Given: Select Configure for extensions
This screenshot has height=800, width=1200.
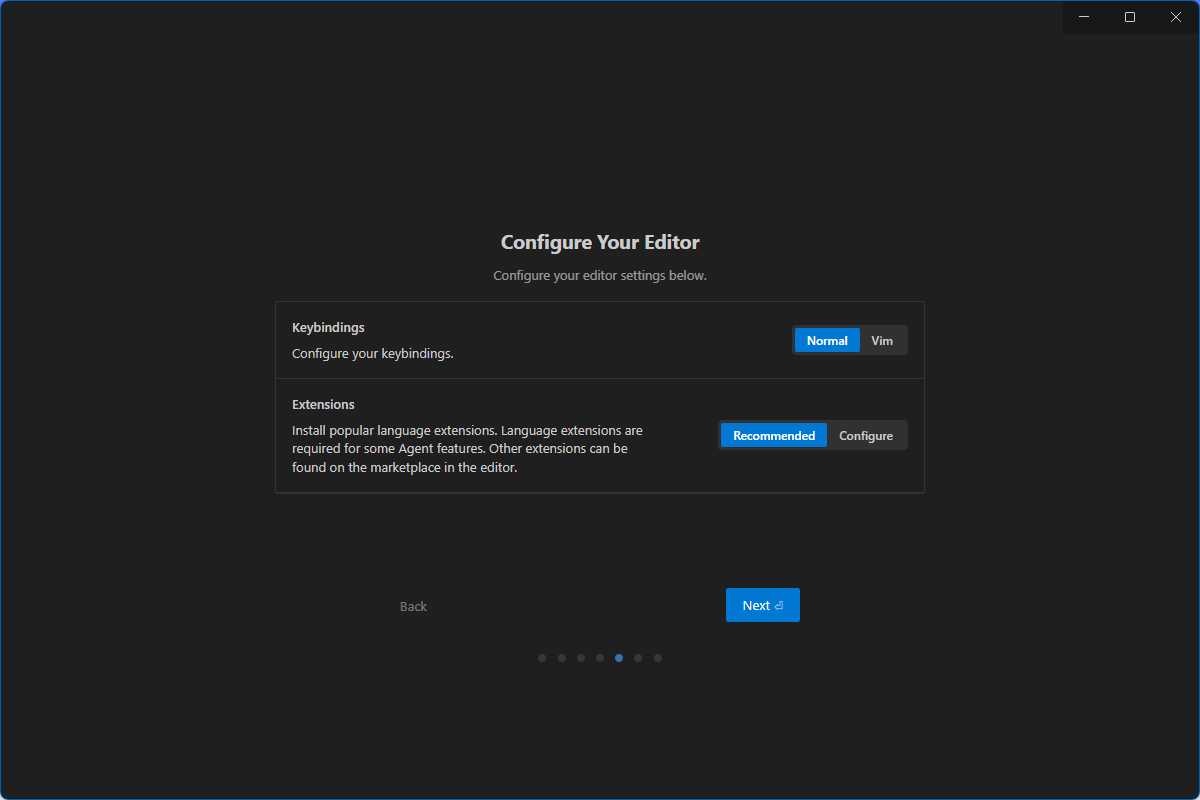Looking at the screenshot, I should 866,436.
